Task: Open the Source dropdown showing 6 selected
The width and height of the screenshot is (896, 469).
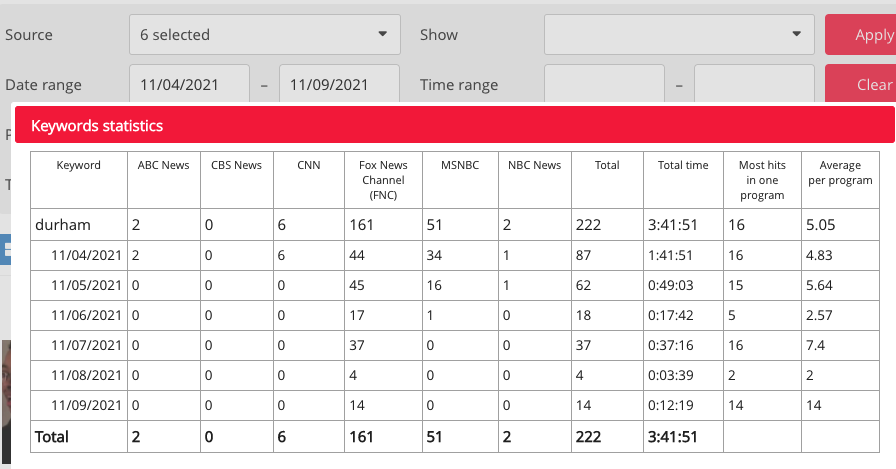Action: point(265,35)
